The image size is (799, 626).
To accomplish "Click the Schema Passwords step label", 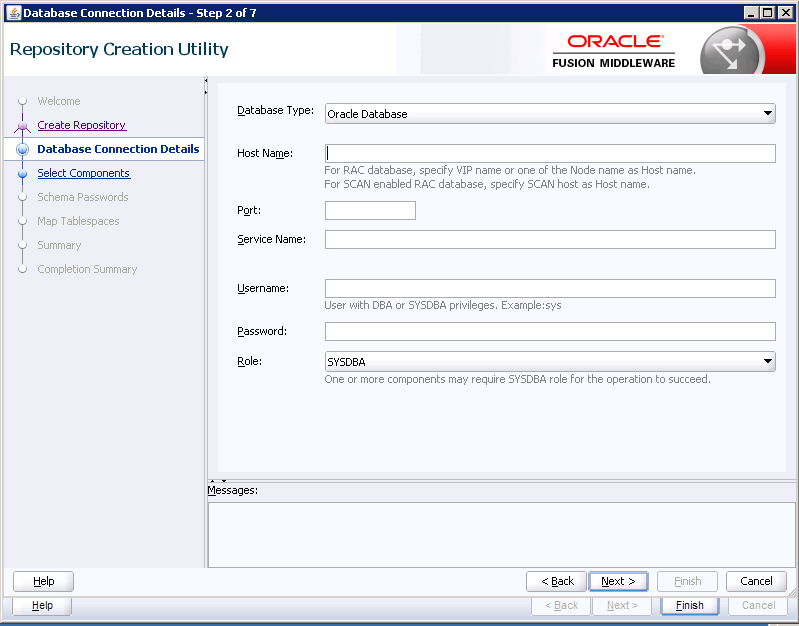I will pos(83,197).
